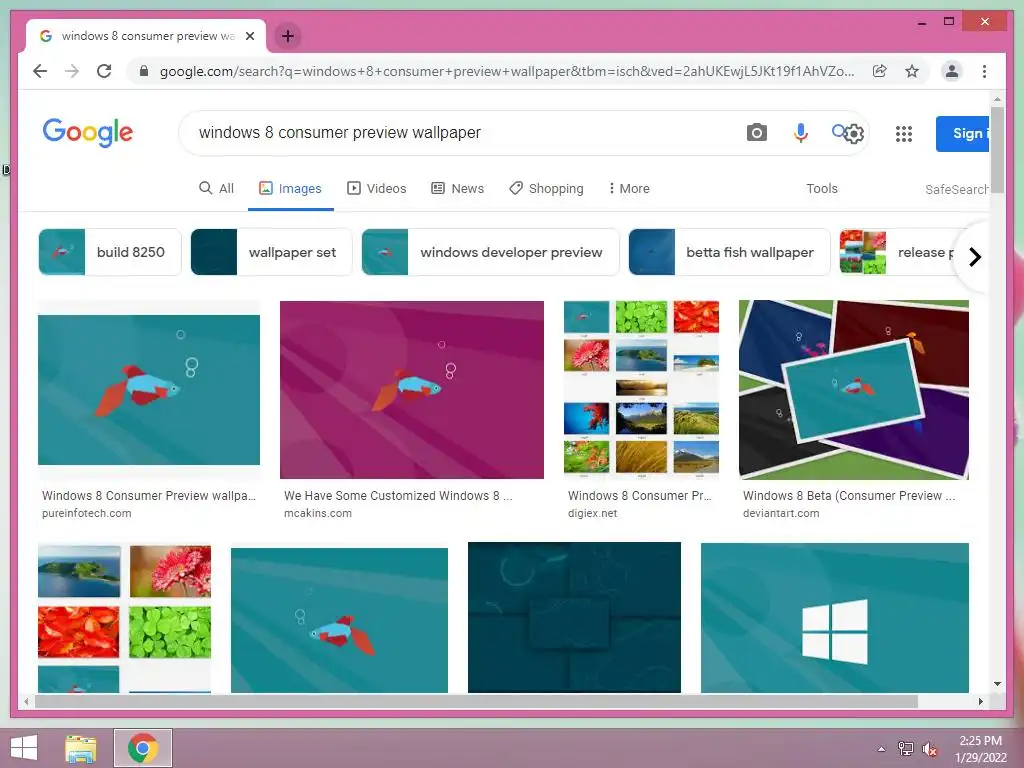
Task: Reload the page with the refresh icon
Action: point(104,71)
